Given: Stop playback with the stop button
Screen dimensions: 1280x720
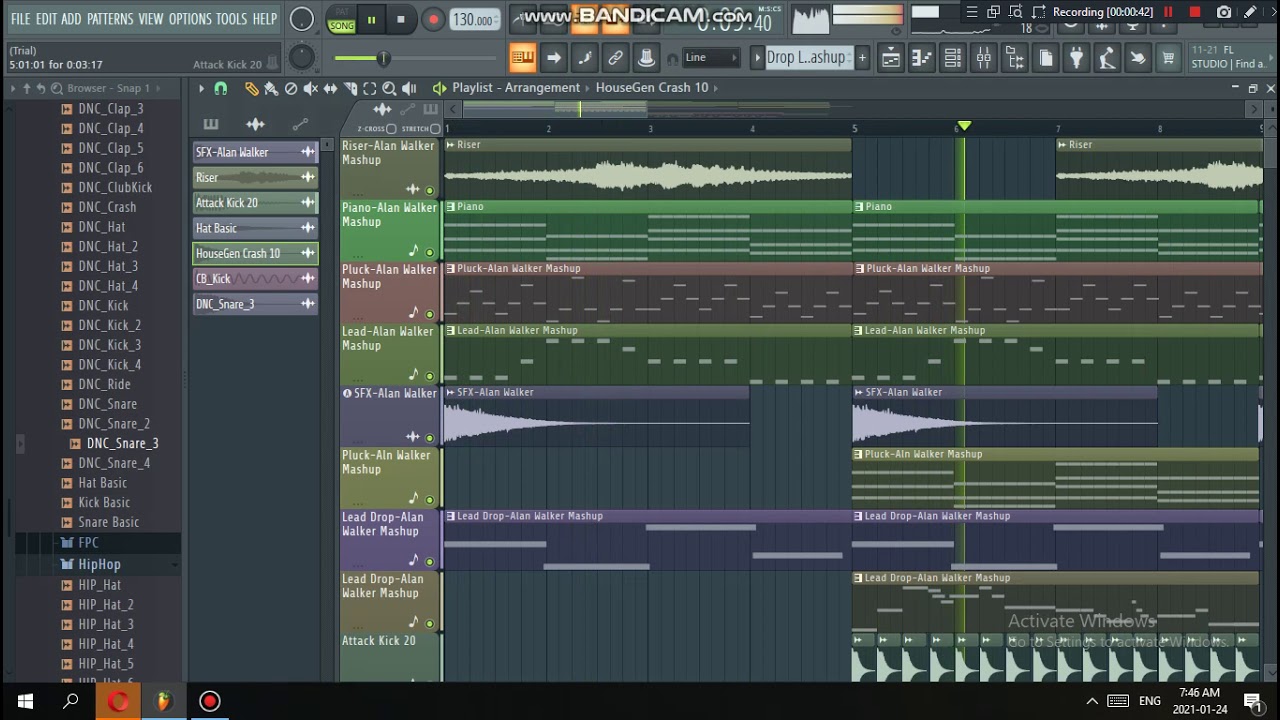Looking at the screenshot, I should click(401, 19).
